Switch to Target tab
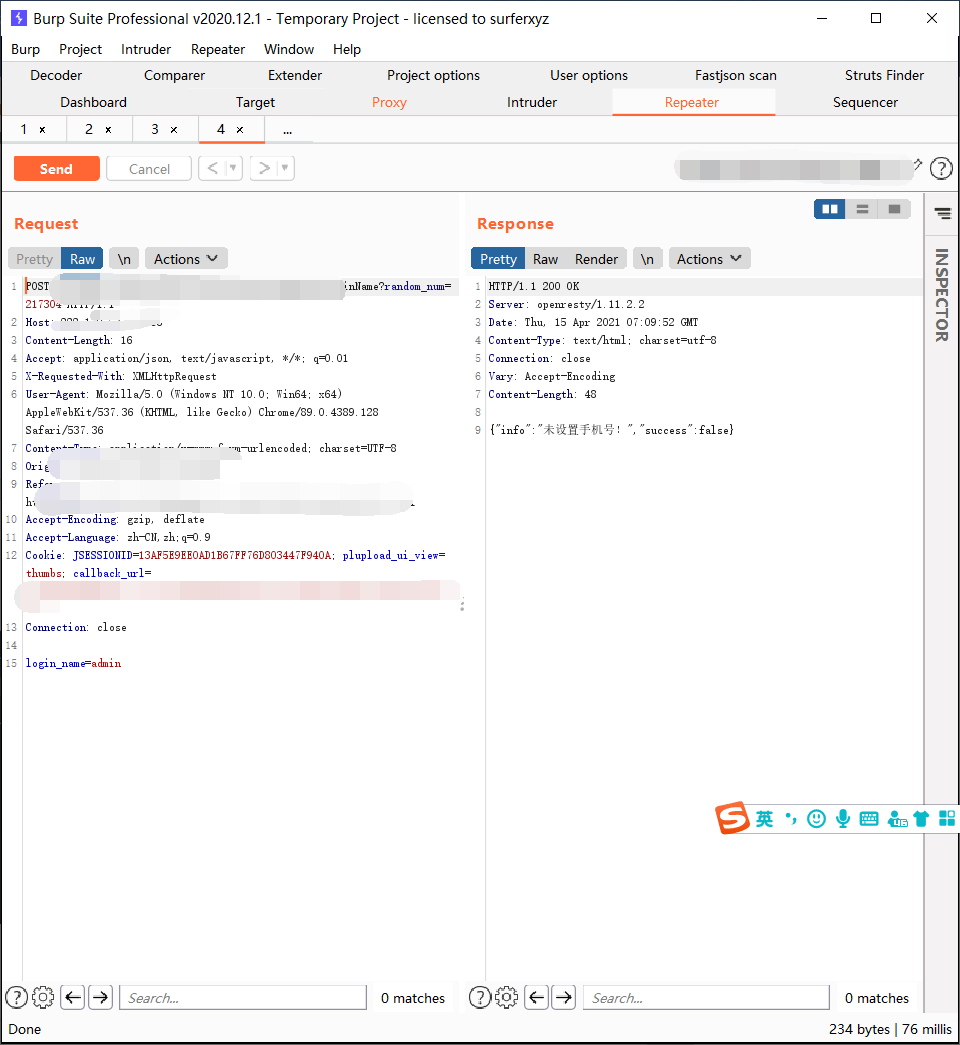Image resolution: width=960 pixels, height=1045 pixels. pos(255,102)
